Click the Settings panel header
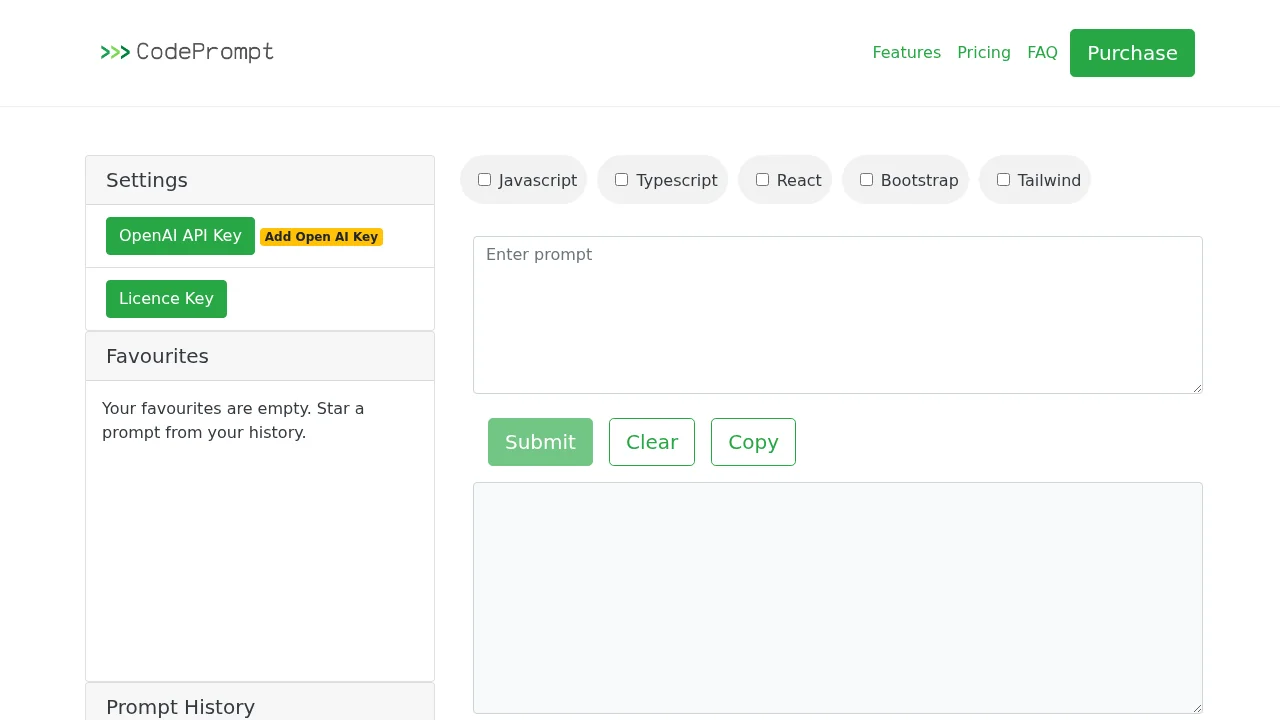This screenshot has height=720, width=1280. [146, 180]
